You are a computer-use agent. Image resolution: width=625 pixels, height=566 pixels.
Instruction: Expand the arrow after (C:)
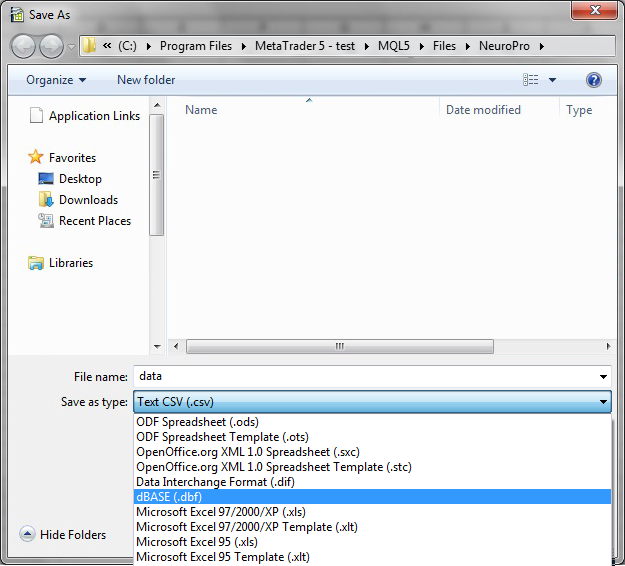click(149, 47)
